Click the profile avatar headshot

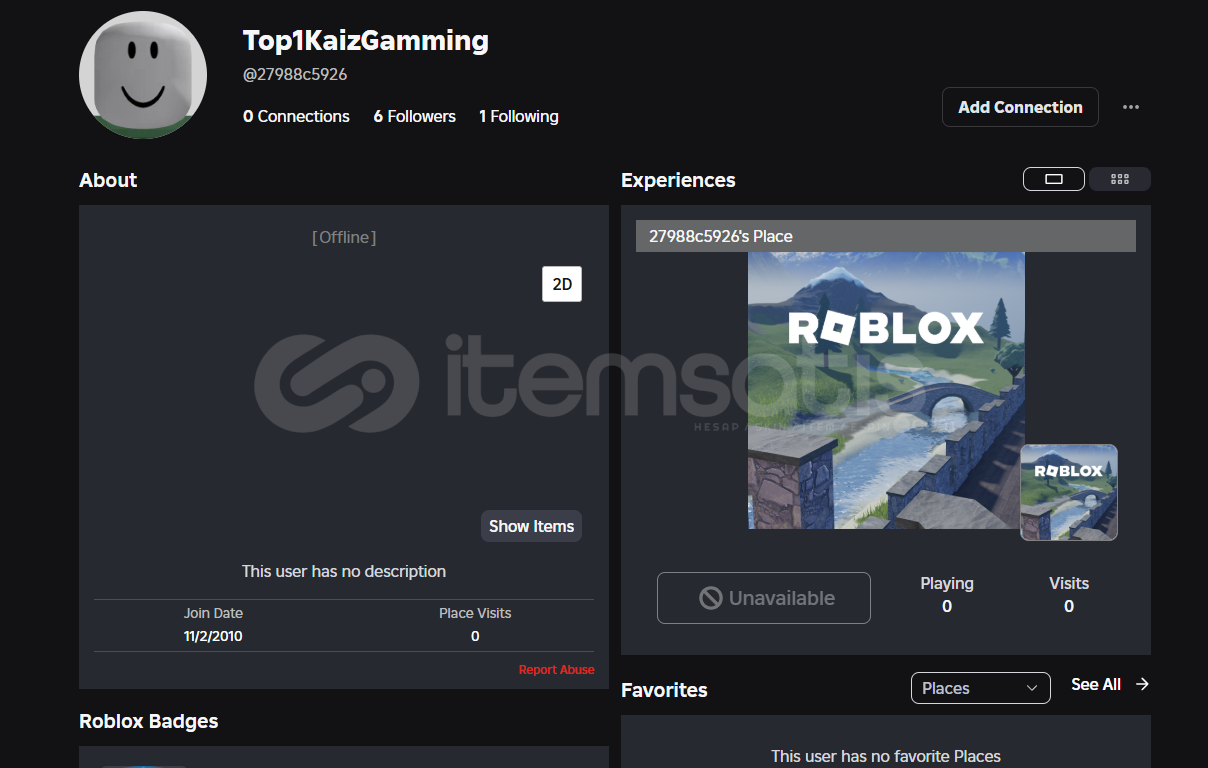coord(143,75)
